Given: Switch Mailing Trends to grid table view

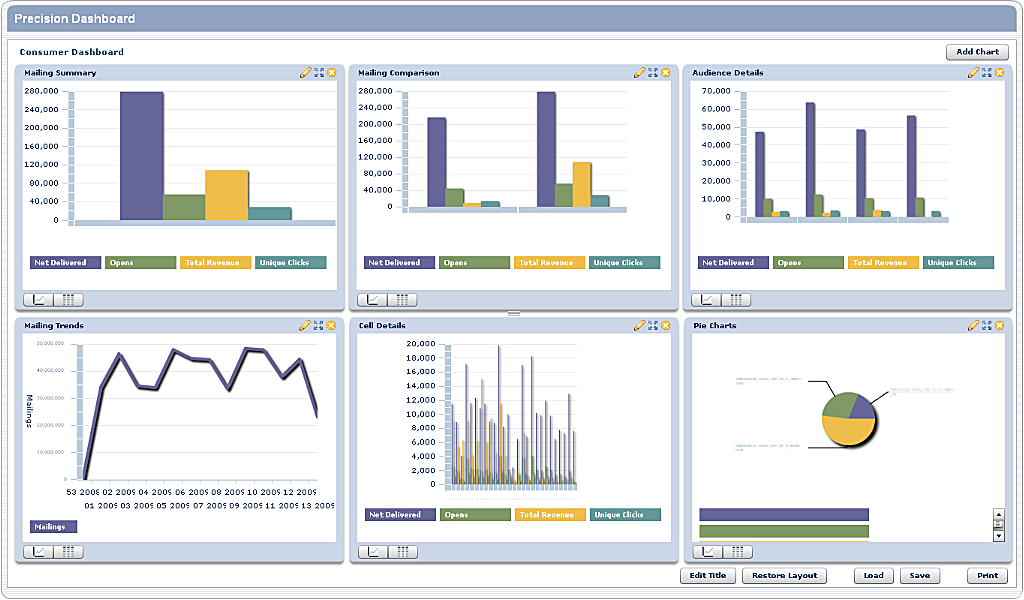Looking at the screenshot, I should pyautogui.click(x=68, y=552).
